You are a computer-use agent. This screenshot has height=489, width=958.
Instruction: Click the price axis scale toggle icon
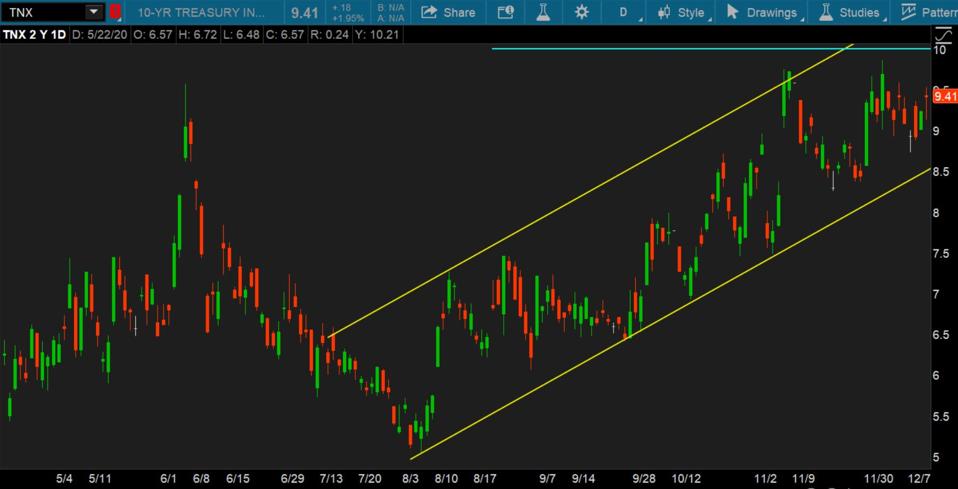[942, 35]
